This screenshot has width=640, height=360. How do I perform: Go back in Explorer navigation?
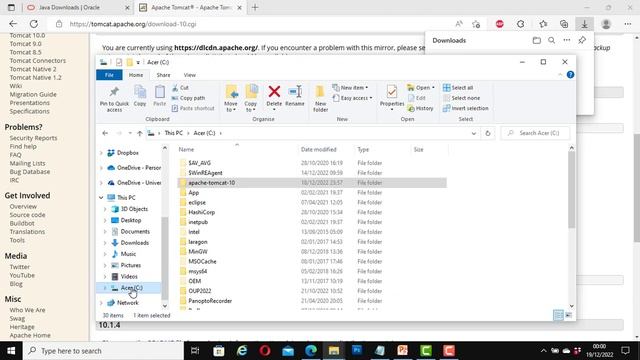[x=105, y=133]
